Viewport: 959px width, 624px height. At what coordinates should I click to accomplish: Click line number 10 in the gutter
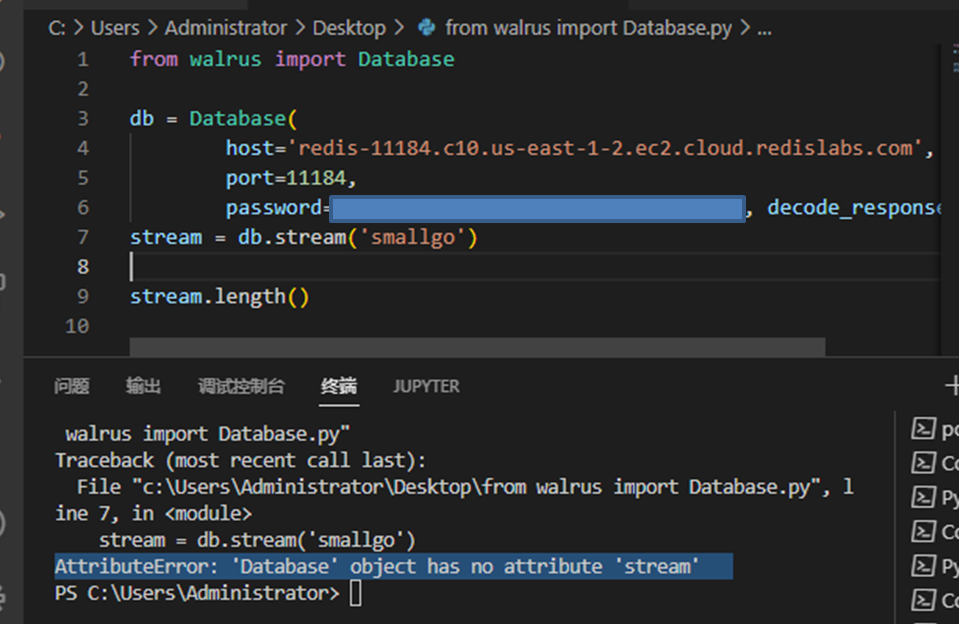click(x=77, y=326)
